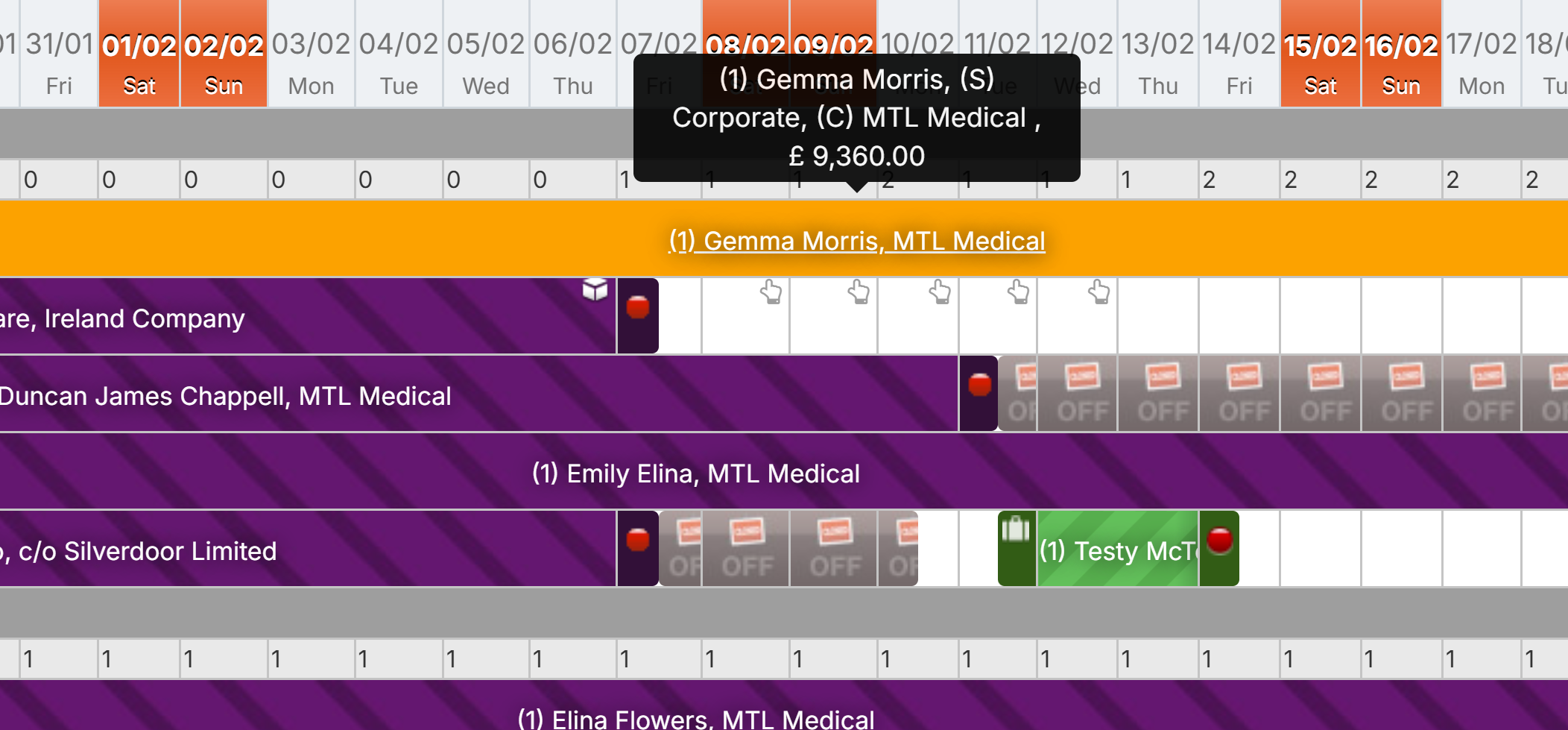The height and width of the screenshot is (730, 1568).
Task: Open the Gemma Morris, MTL Medical booking link
Action: pyautogui.click(x=857, y=241)
